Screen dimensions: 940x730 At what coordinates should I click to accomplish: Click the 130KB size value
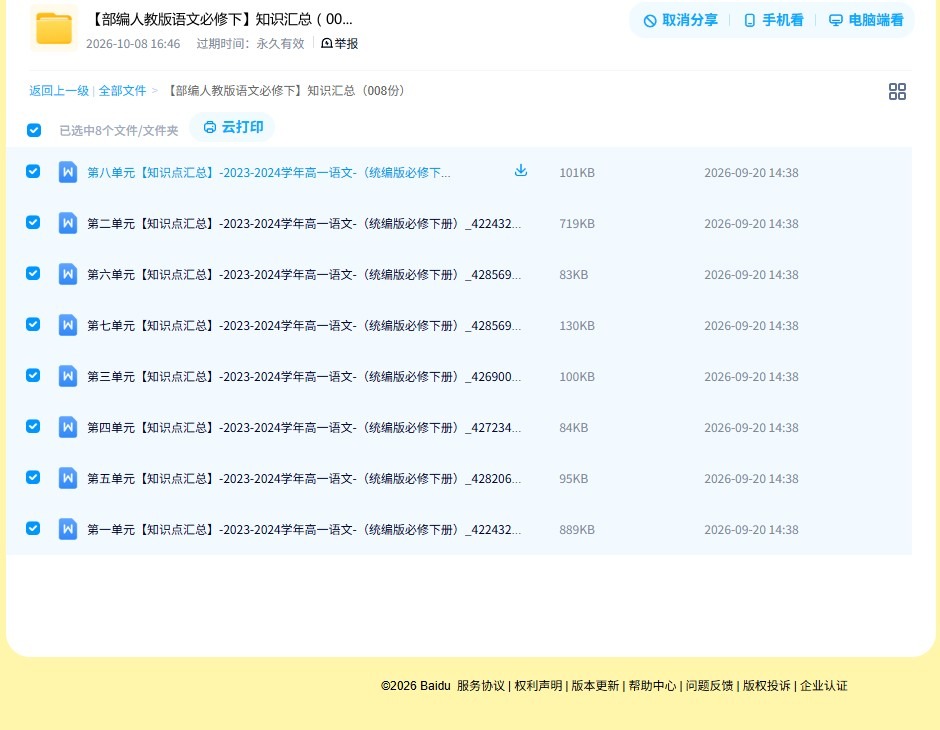coord(577,325)
